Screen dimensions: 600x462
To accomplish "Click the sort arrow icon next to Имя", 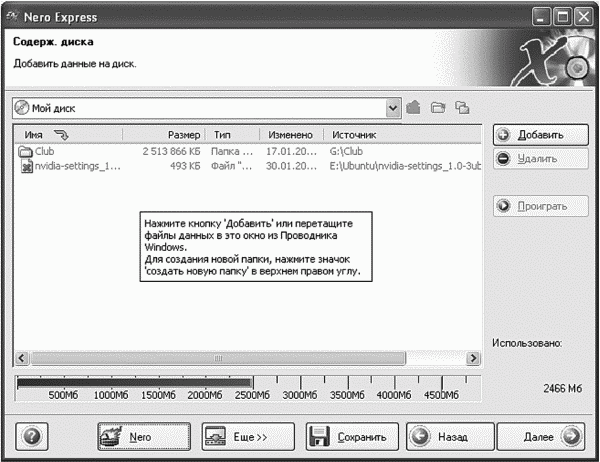I will coord(61,135).
